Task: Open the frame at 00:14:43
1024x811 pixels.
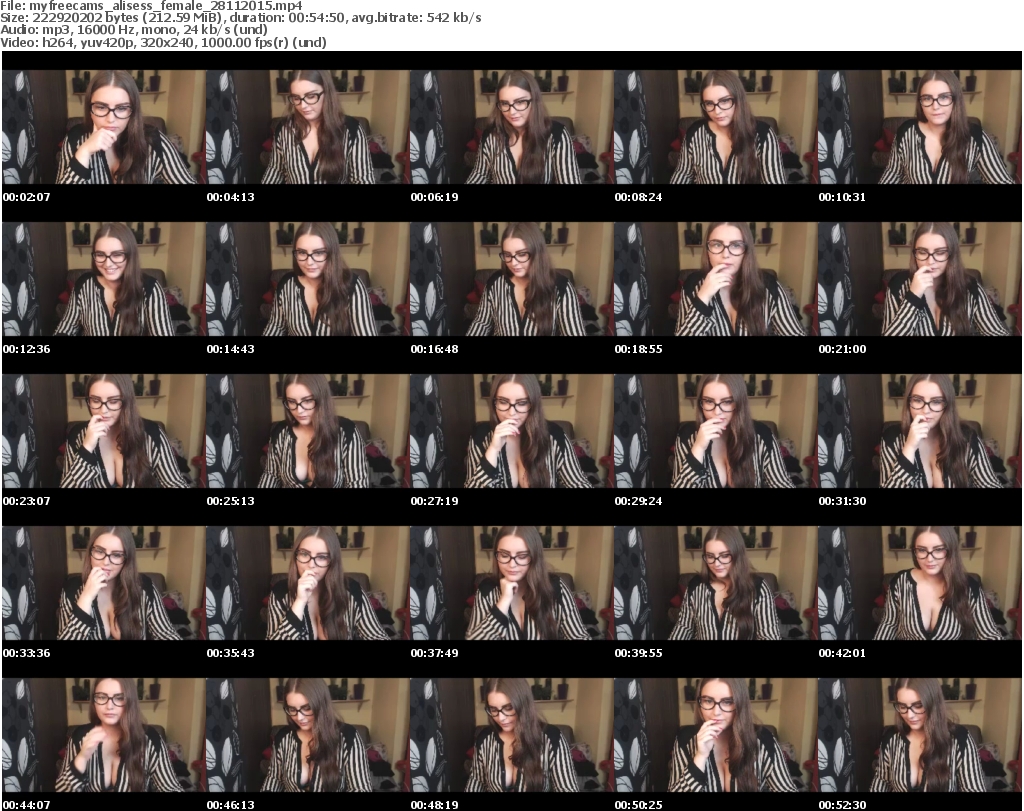Action: tap(308, 279)
